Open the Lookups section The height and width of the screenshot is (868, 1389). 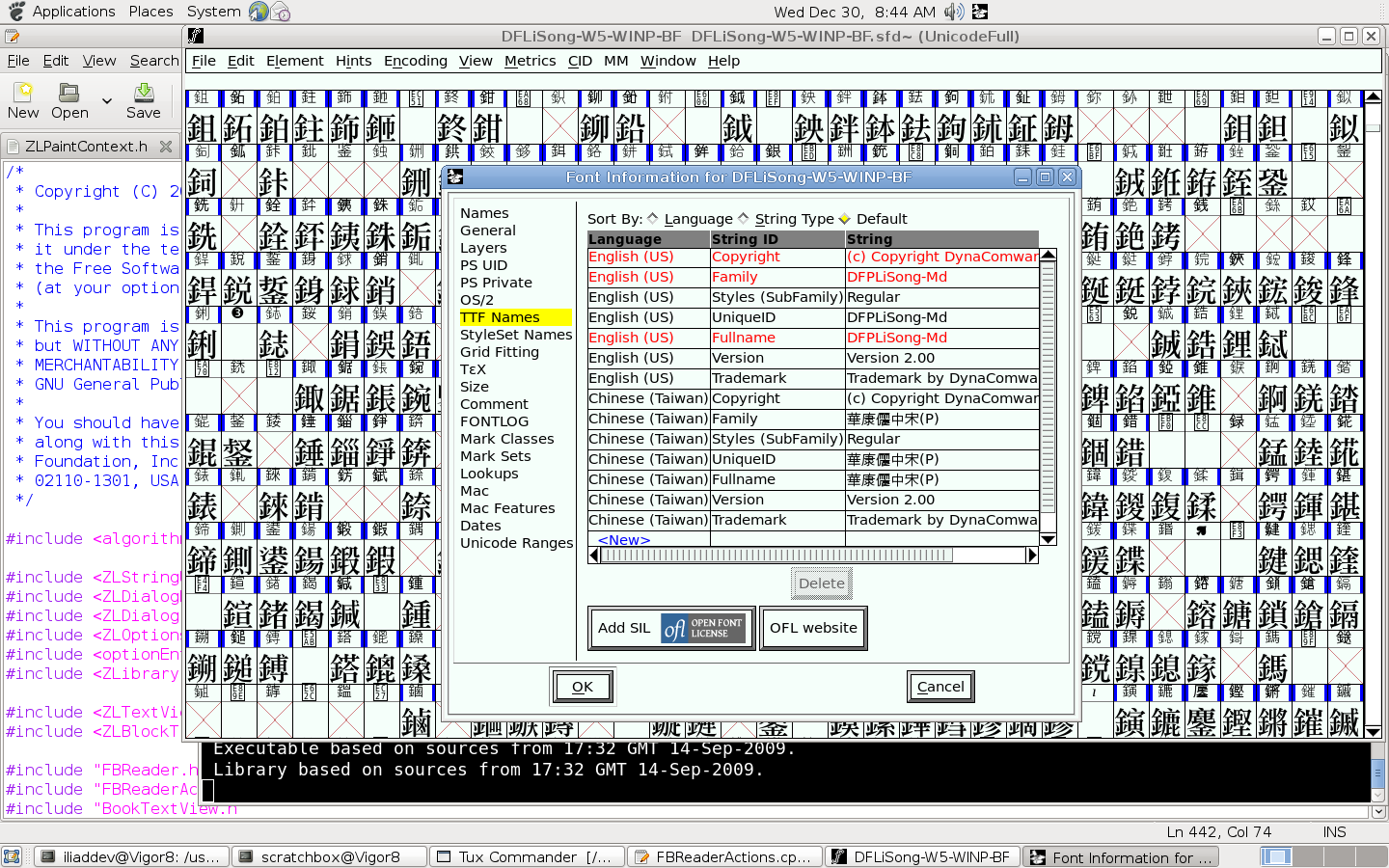[x=489, y=474]
